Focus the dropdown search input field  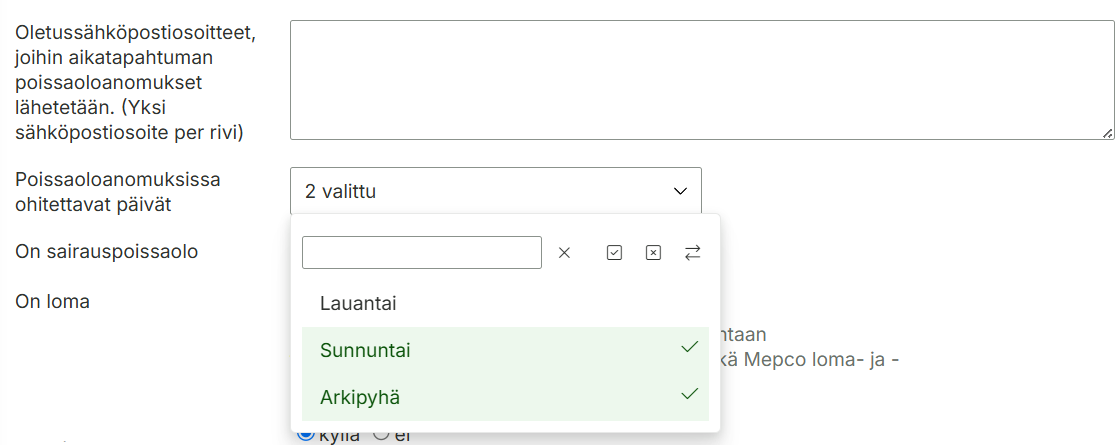tap(421, 253)
